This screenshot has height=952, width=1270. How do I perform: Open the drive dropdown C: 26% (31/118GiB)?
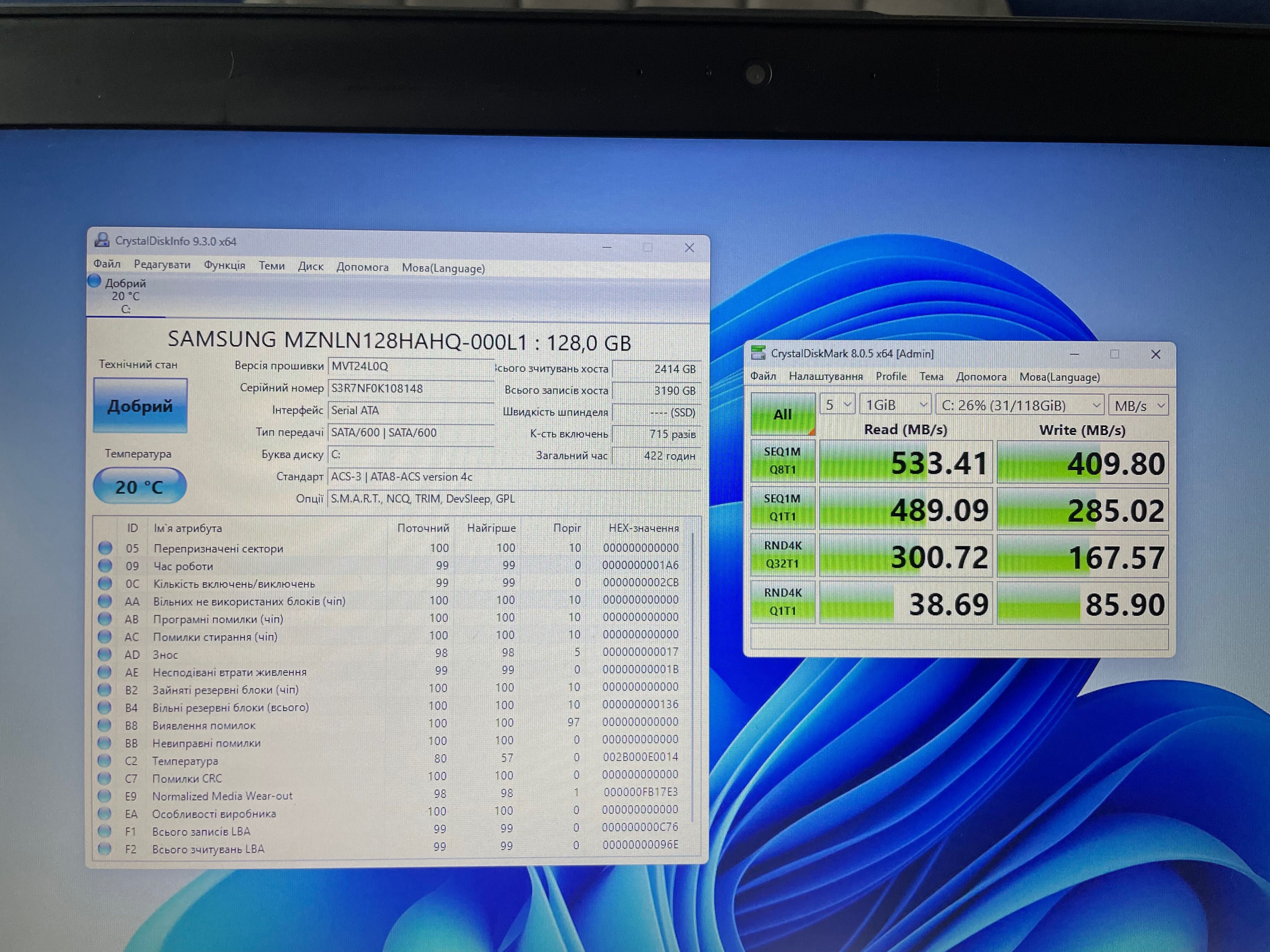click(1020, 405)
